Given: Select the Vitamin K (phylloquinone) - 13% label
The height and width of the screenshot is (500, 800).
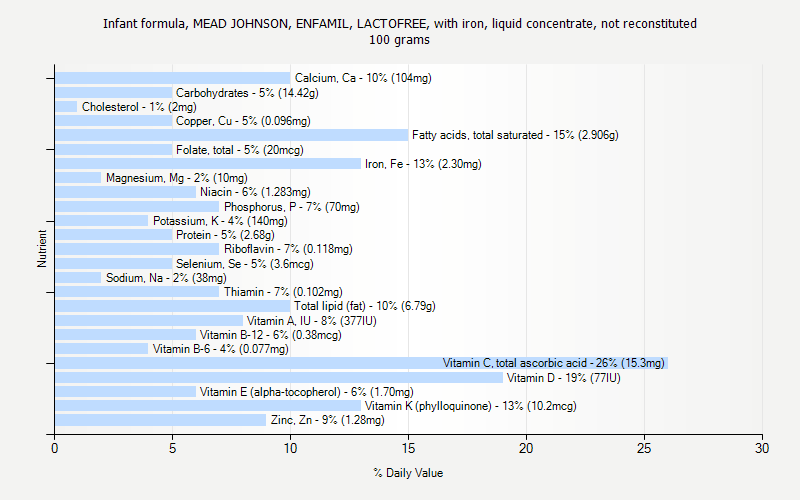Looking at the screenshot, I should point(470,406).
